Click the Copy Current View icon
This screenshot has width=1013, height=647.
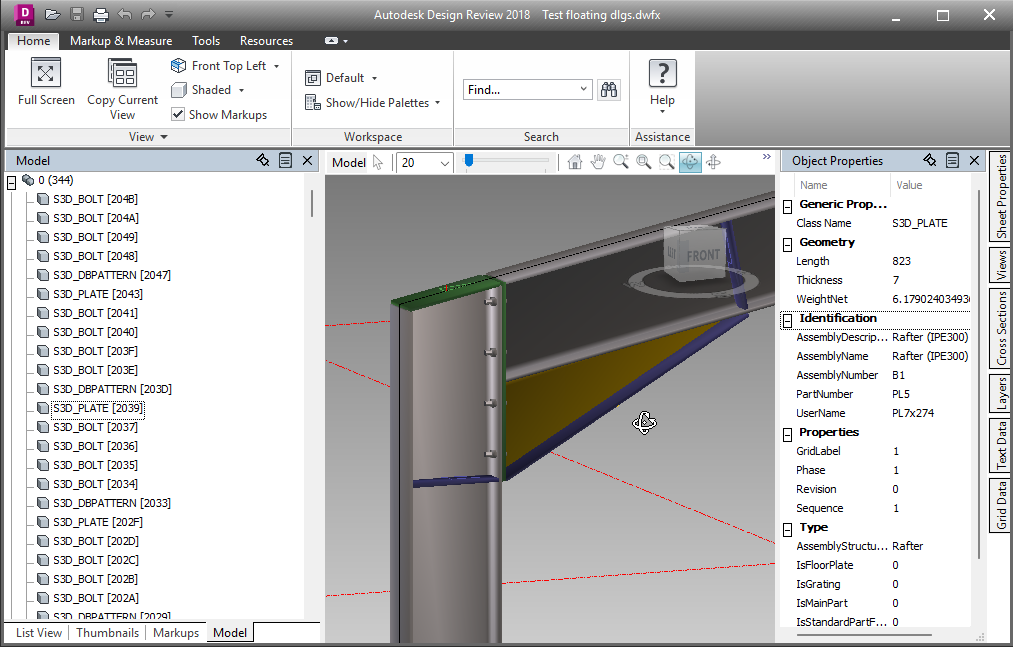click(x=122, y=74)
